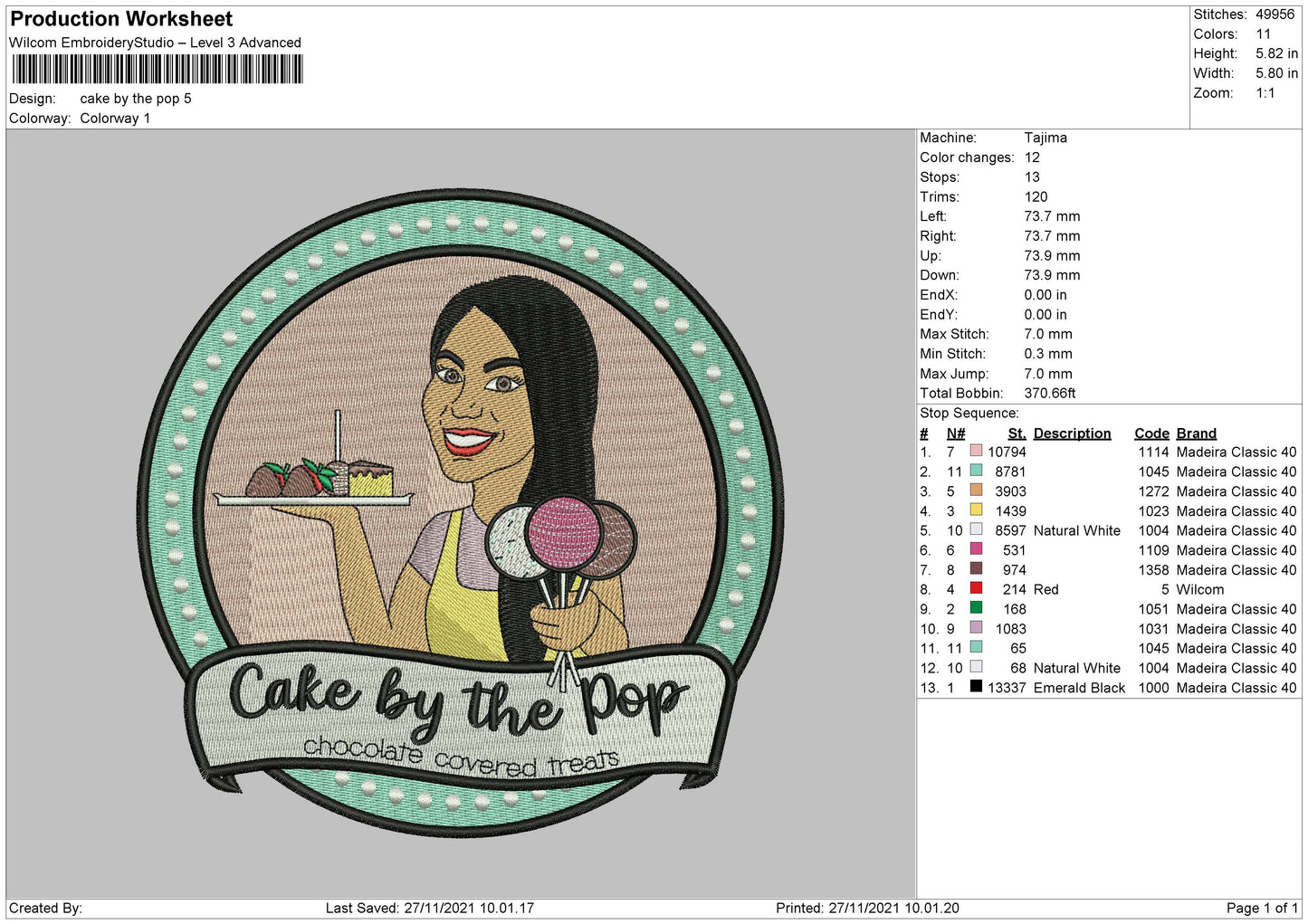This screenshot has height=924, width=1308.
Task: Click 'Last Saved: 27/11/2021 10.01.17' in footer
Action: (x=430, y=908)
